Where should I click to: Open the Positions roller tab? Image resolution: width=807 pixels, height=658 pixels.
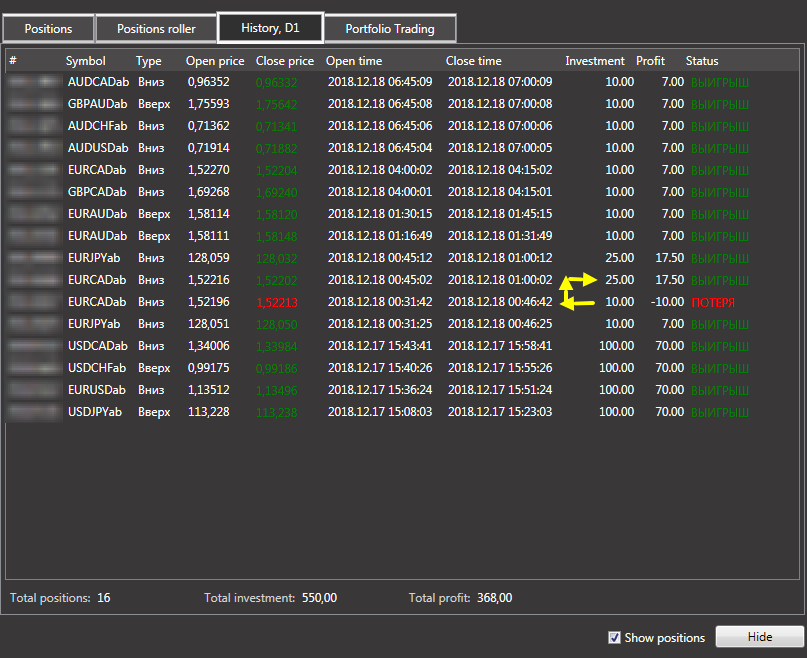[x=156, y=29]
